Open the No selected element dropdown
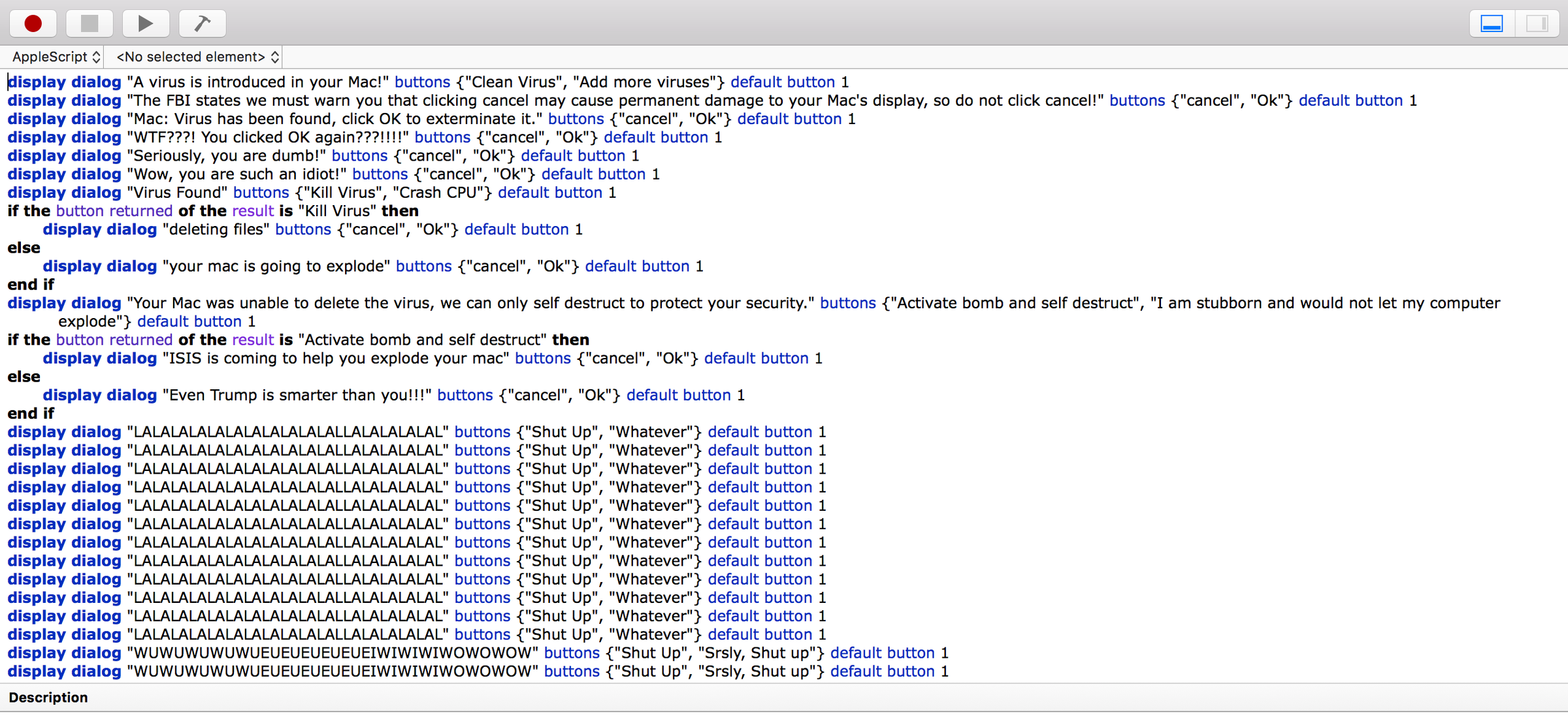 click(x=197, y=57)
